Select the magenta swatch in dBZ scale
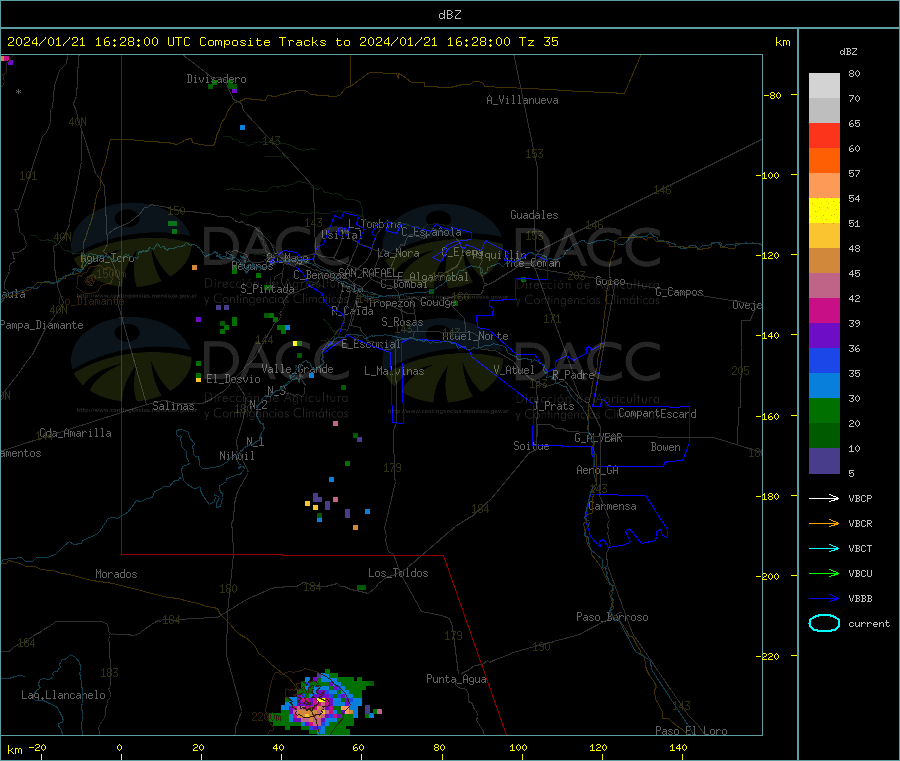900x761 pixels. coord(824,310)
